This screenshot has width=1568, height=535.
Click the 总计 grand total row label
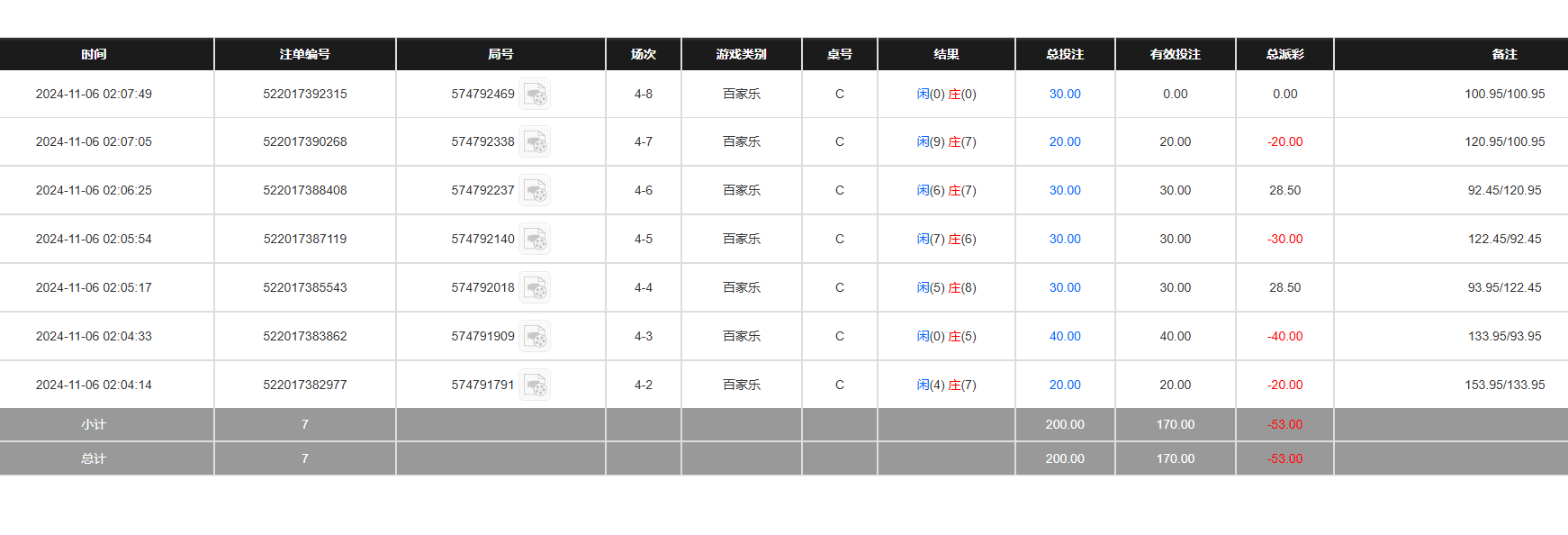coord(94,458)
